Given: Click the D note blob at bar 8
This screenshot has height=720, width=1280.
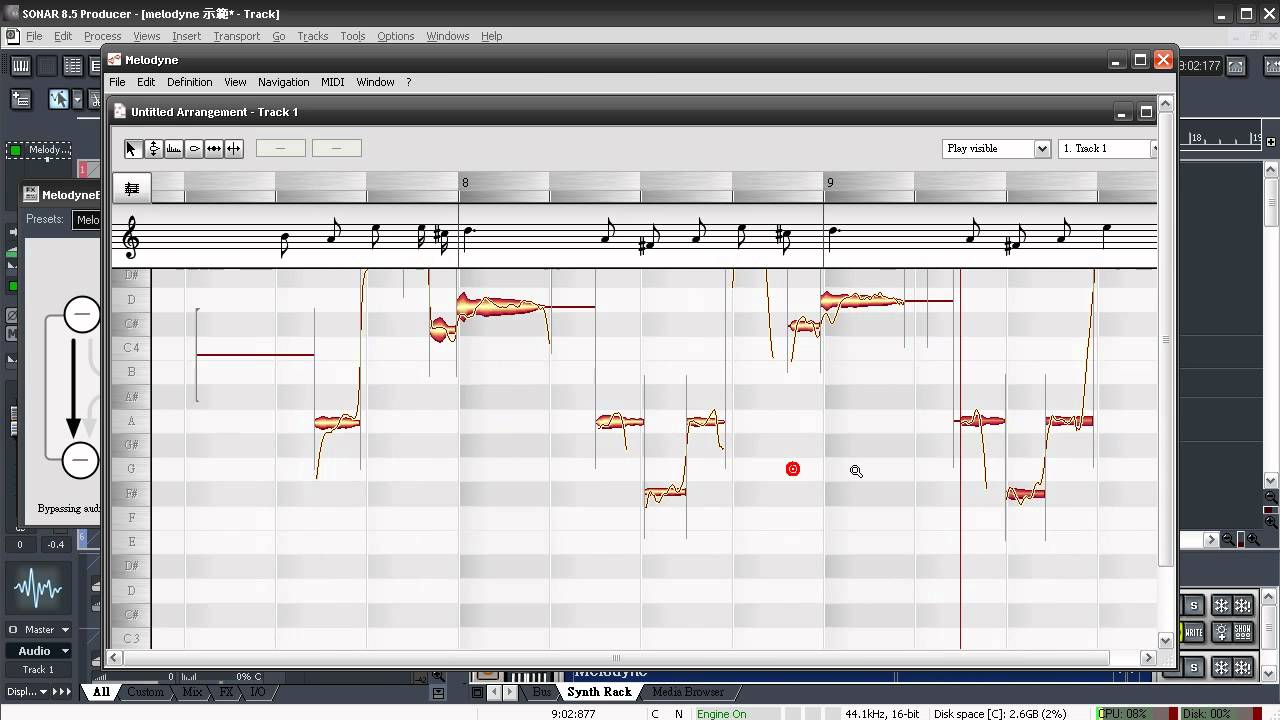Looking at the screenshot, I should [503, 307].
